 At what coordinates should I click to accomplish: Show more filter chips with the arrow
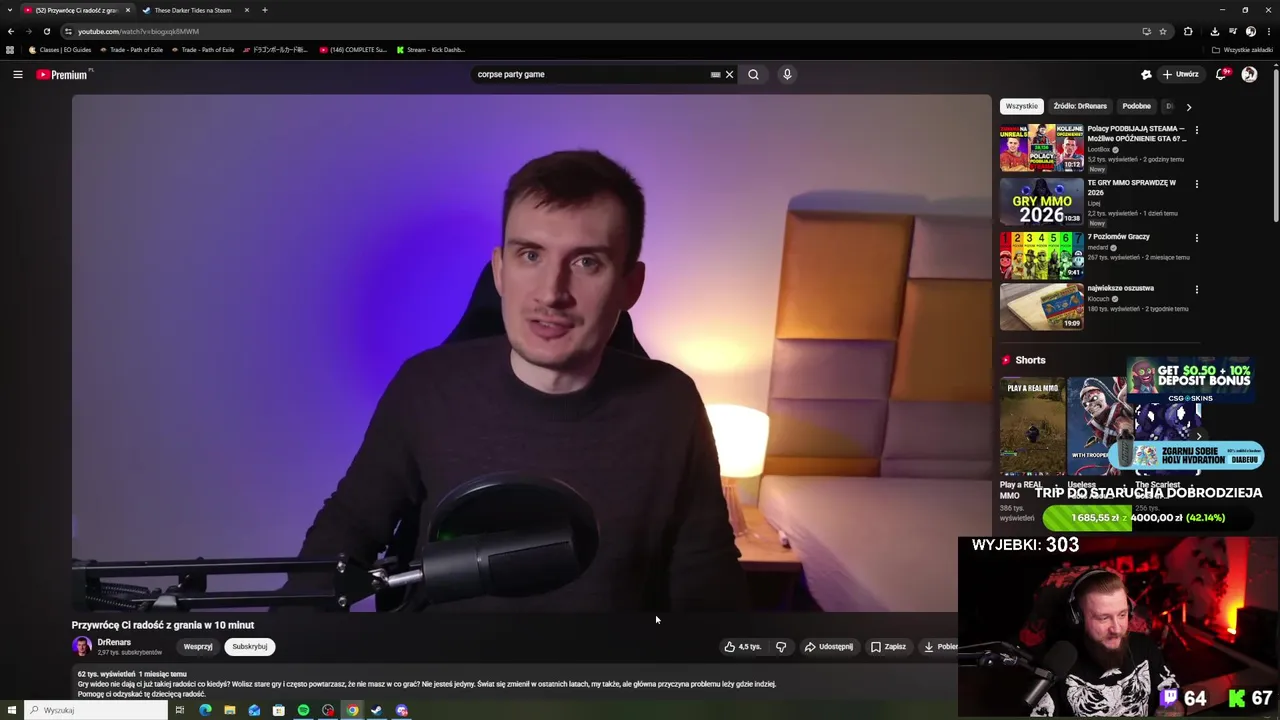[x=1188, y=106]
